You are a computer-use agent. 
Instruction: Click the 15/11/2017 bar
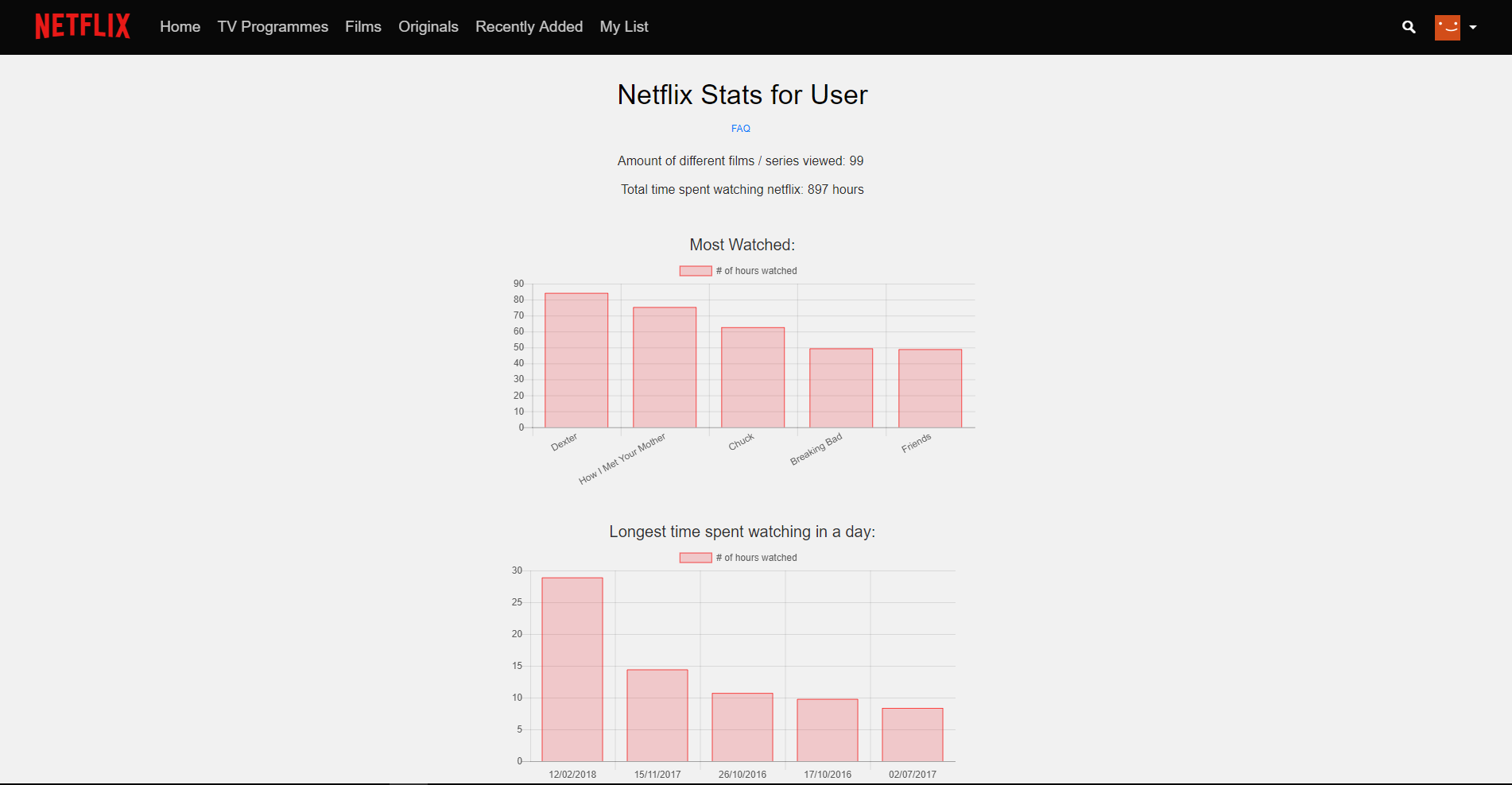[x=657, y=715]
